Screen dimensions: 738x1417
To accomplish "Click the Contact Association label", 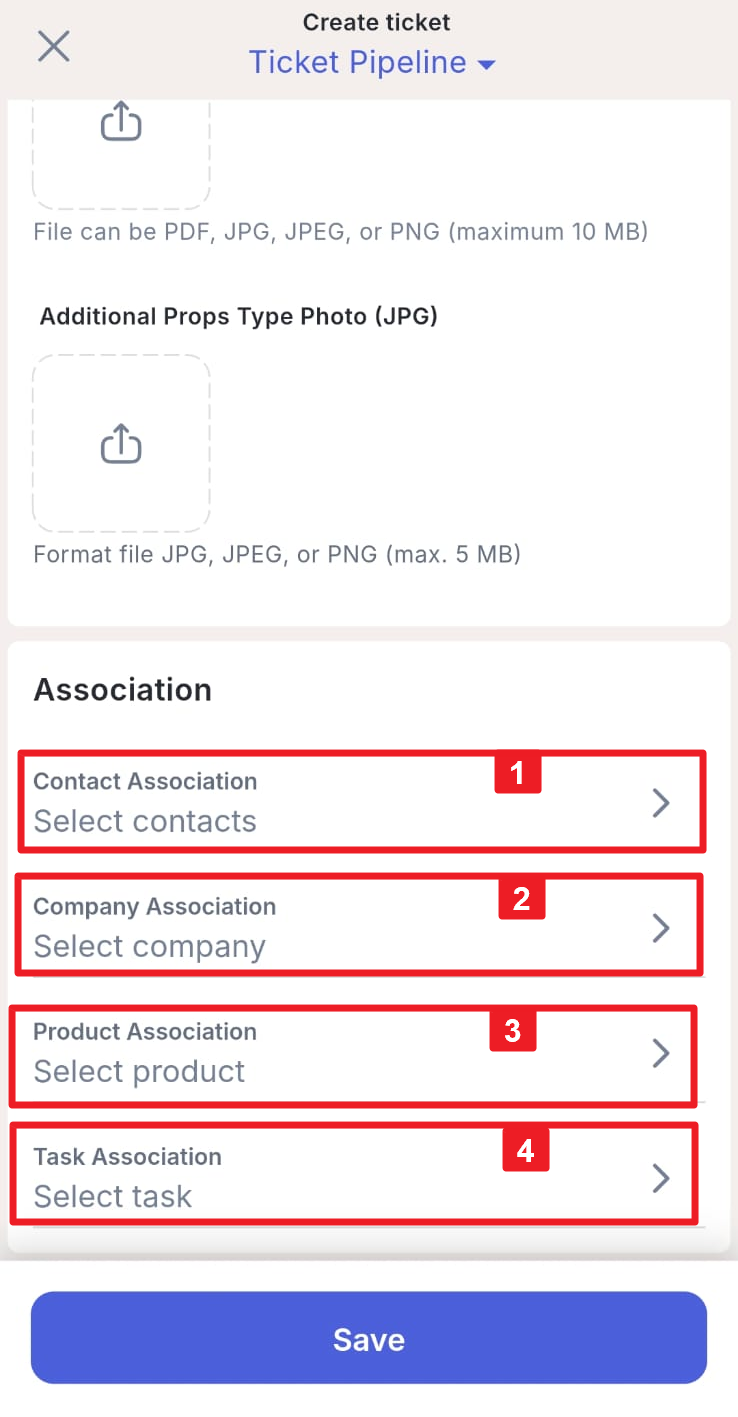I will click(145, 781).
